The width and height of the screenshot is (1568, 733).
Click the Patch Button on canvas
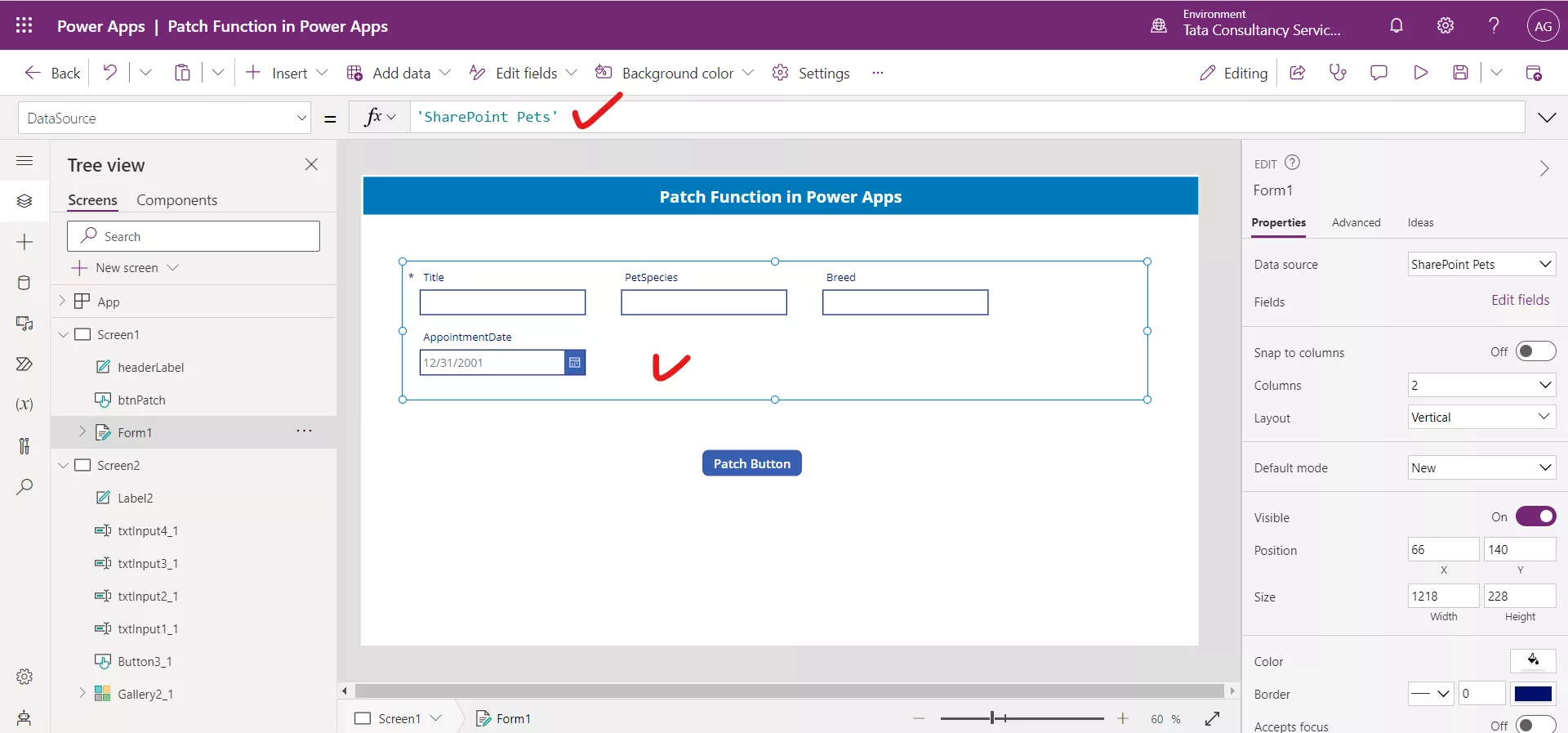(x=751, y=463)
